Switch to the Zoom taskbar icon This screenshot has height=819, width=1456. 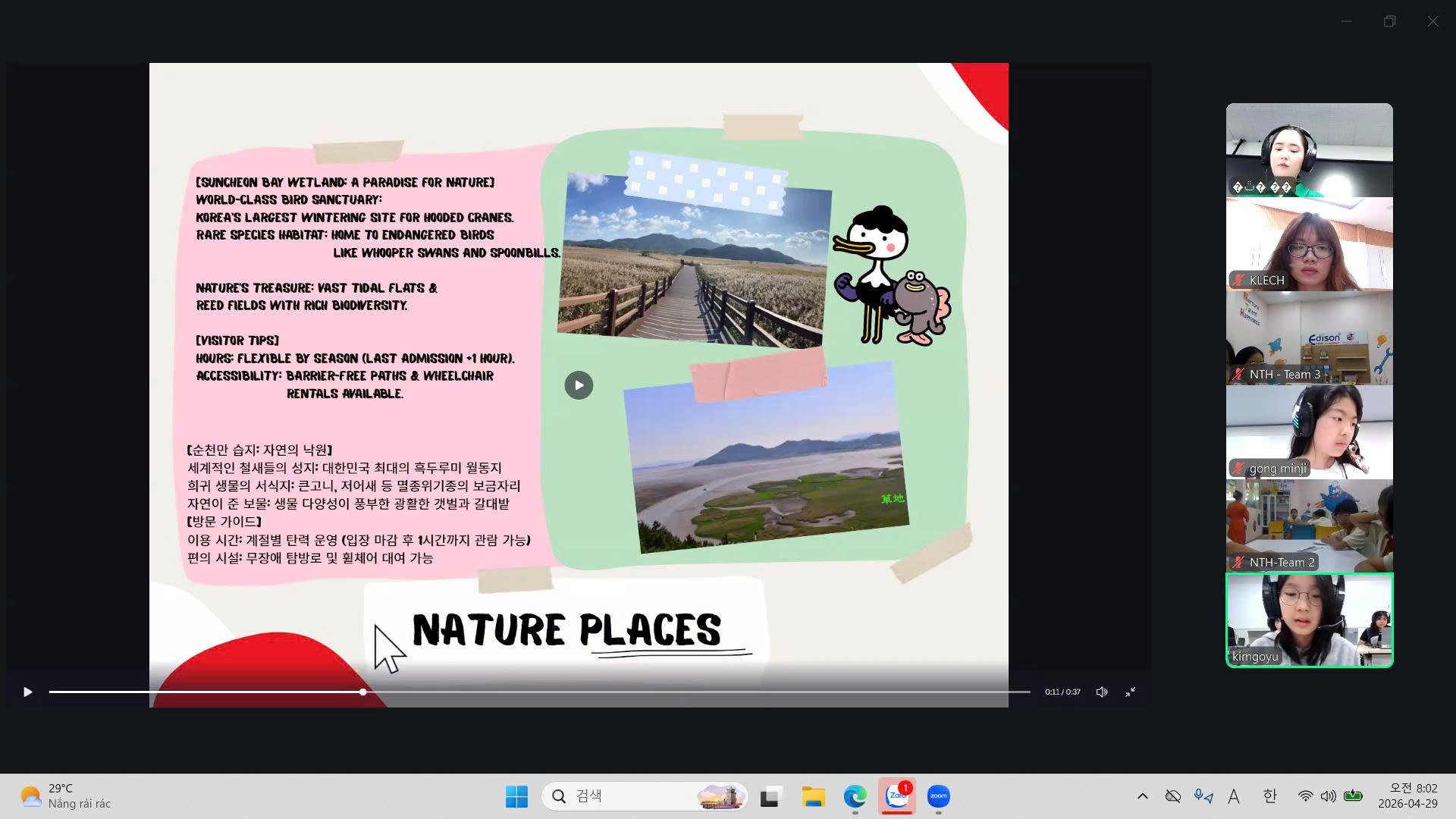(x=939, y=796)
